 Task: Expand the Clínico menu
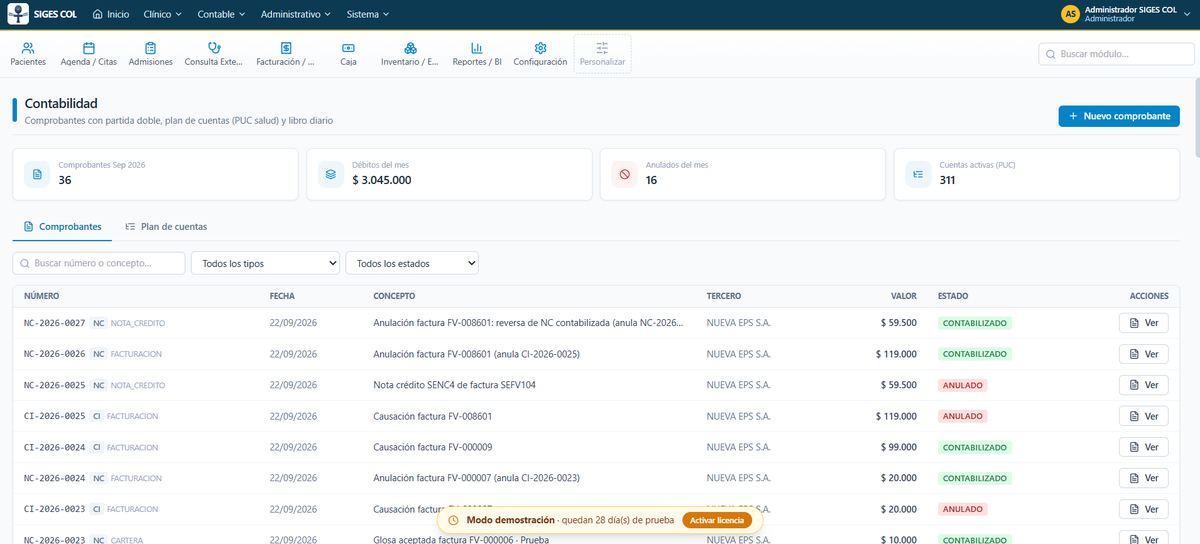163,14
